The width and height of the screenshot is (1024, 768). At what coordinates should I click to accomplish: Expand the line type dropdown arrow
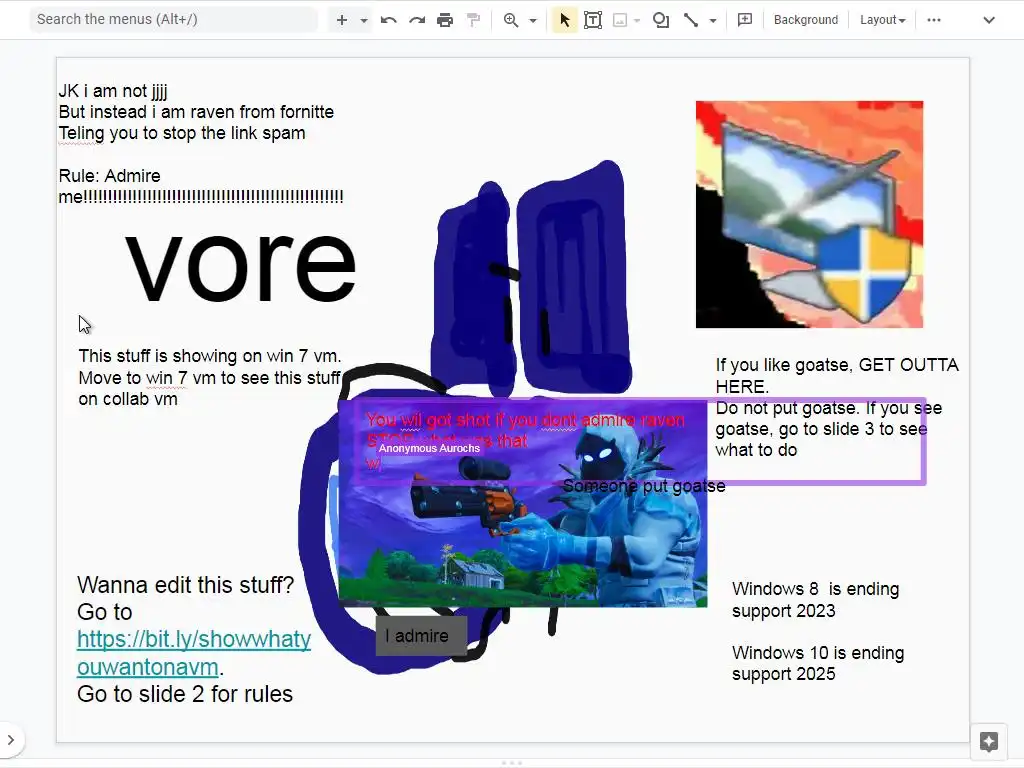coord(713,20)
